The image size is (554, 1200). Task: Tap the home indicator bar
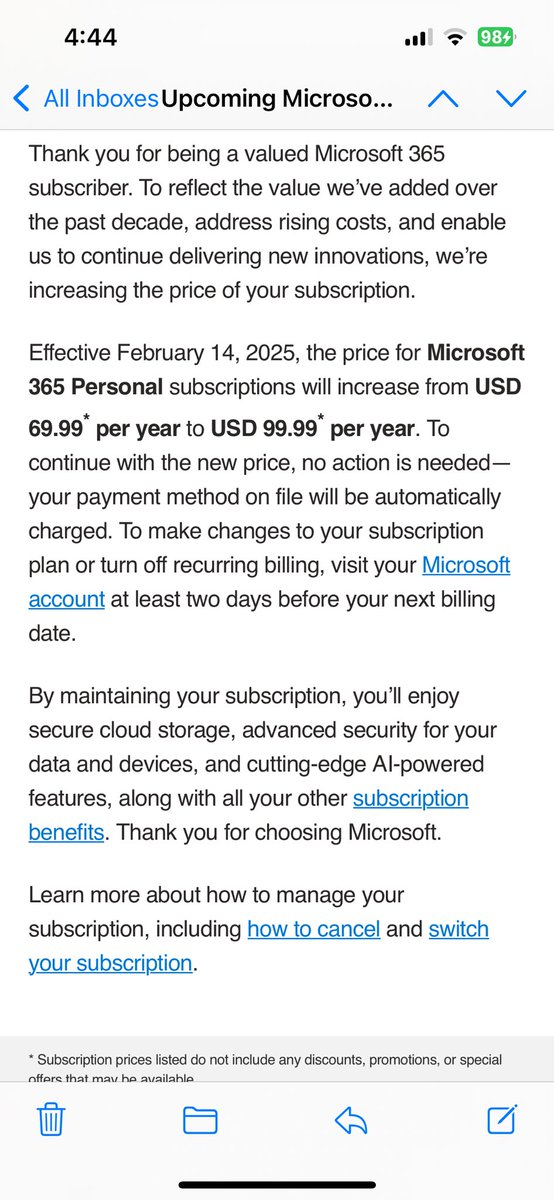277,1185
